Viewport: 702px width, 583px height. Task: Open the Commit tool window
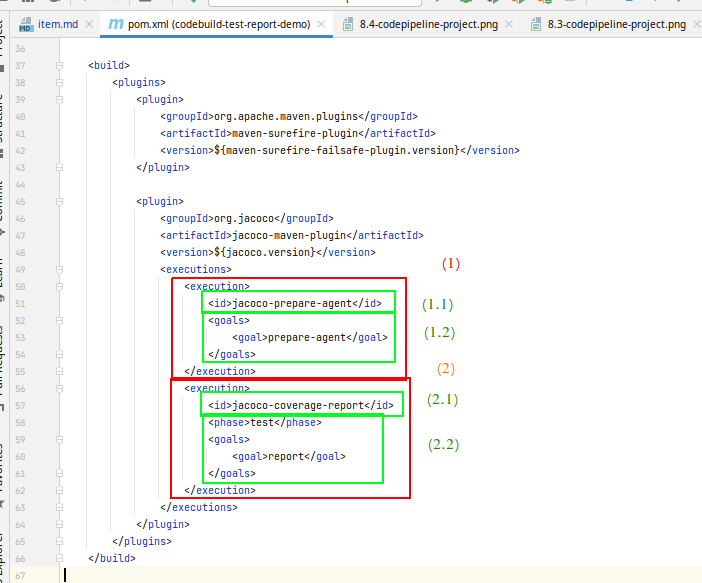tap(8, 200)
